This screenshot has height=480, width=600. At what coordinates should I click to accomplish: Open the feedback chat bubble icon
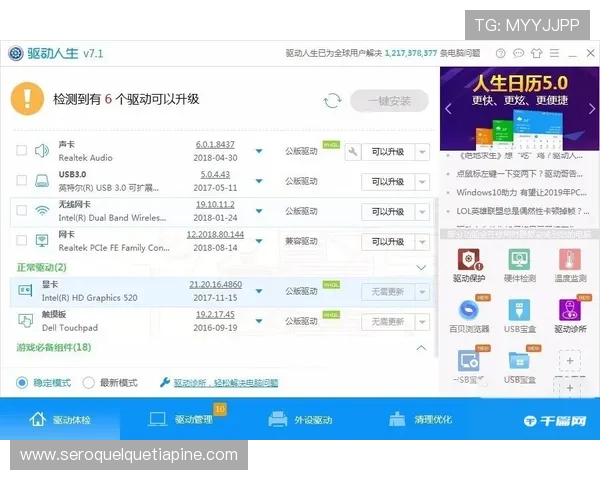pos(518,53)
